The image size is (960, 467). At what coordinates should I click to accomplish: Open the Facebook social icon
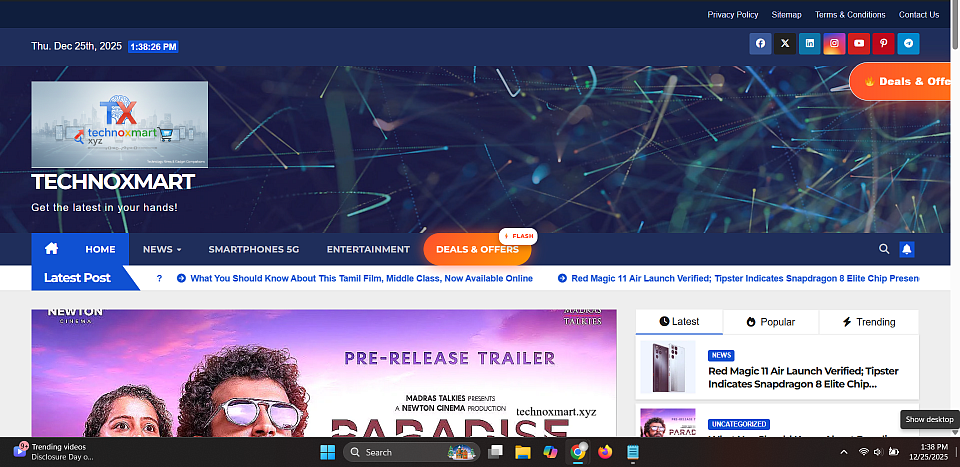(x=760, y=43)
